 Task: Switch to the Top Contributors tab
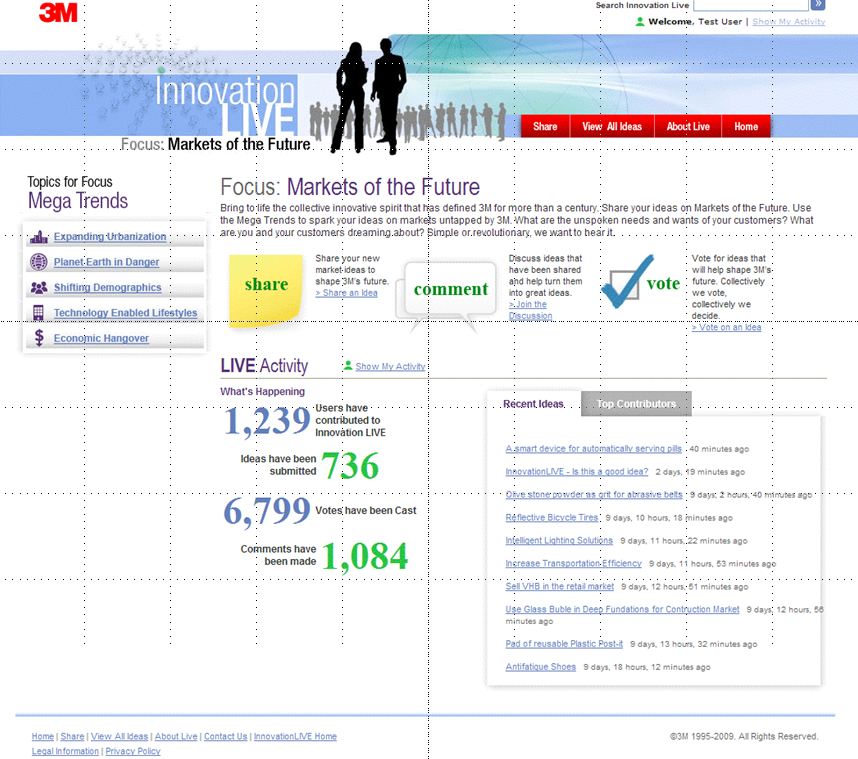tap(636, 404)
